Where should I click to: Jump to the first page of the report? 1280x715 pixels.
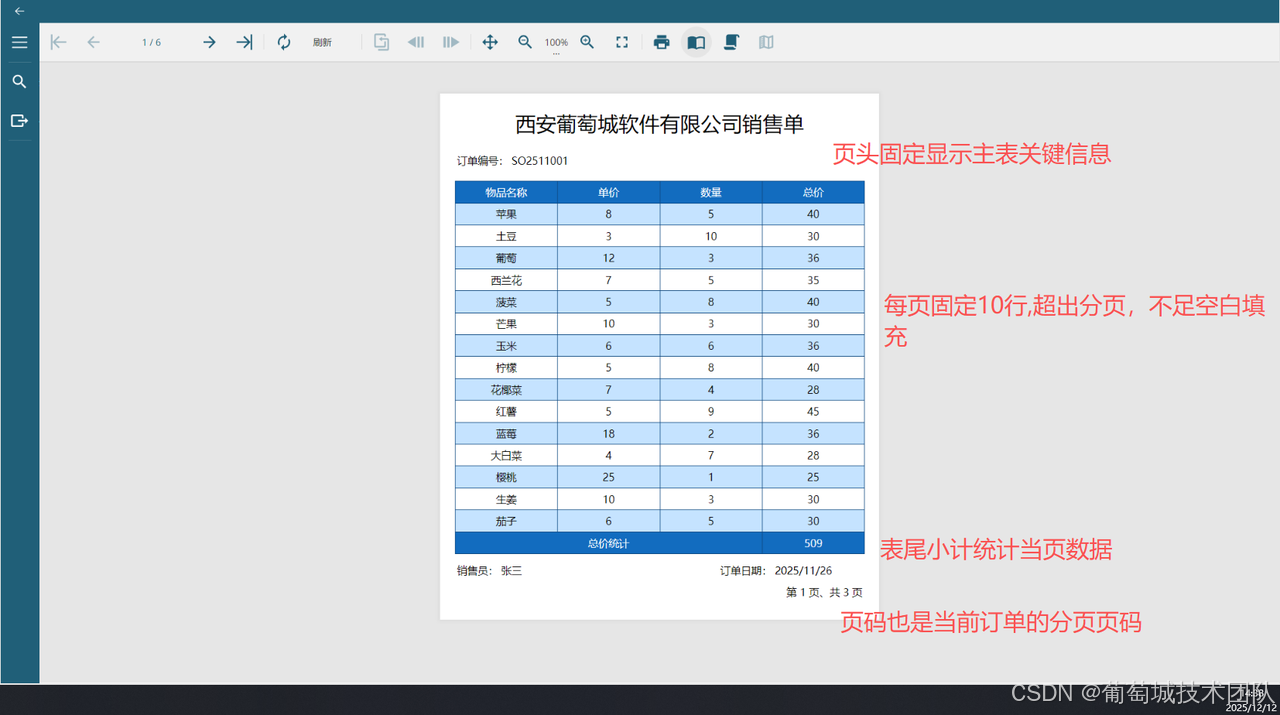click(x=57, y=42)
